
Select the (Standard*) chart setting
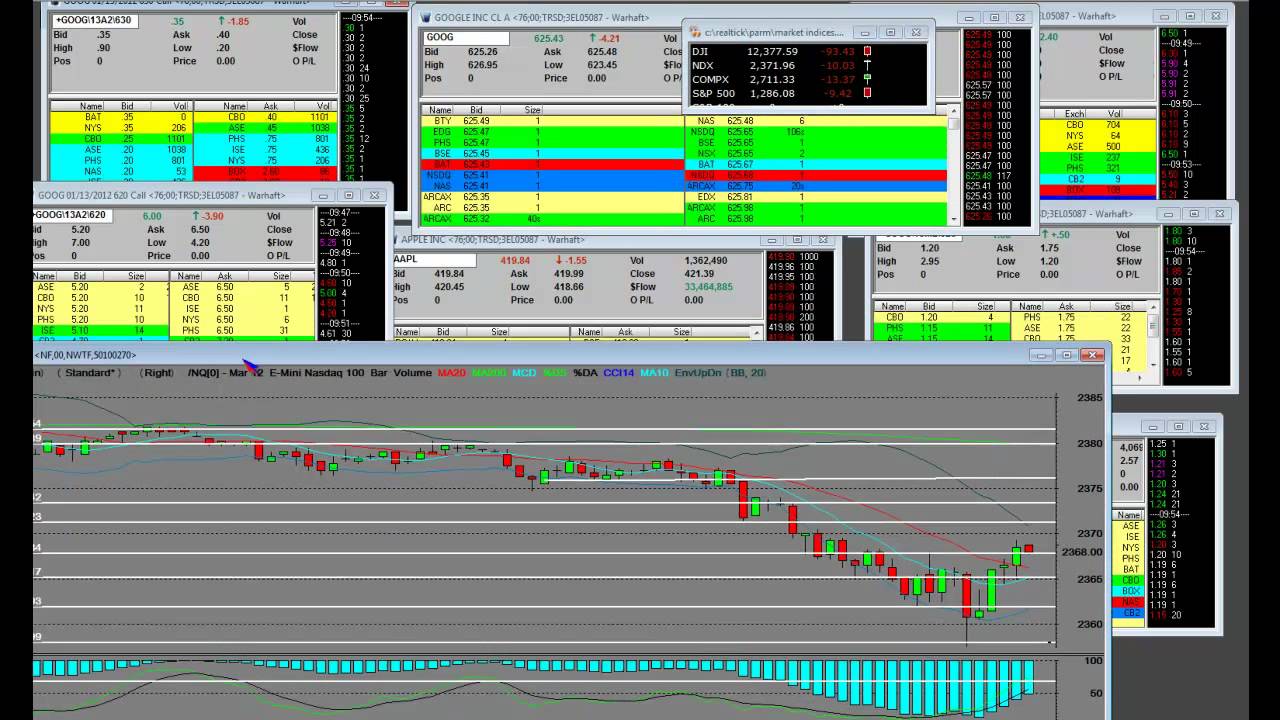(x=88, y=373)
